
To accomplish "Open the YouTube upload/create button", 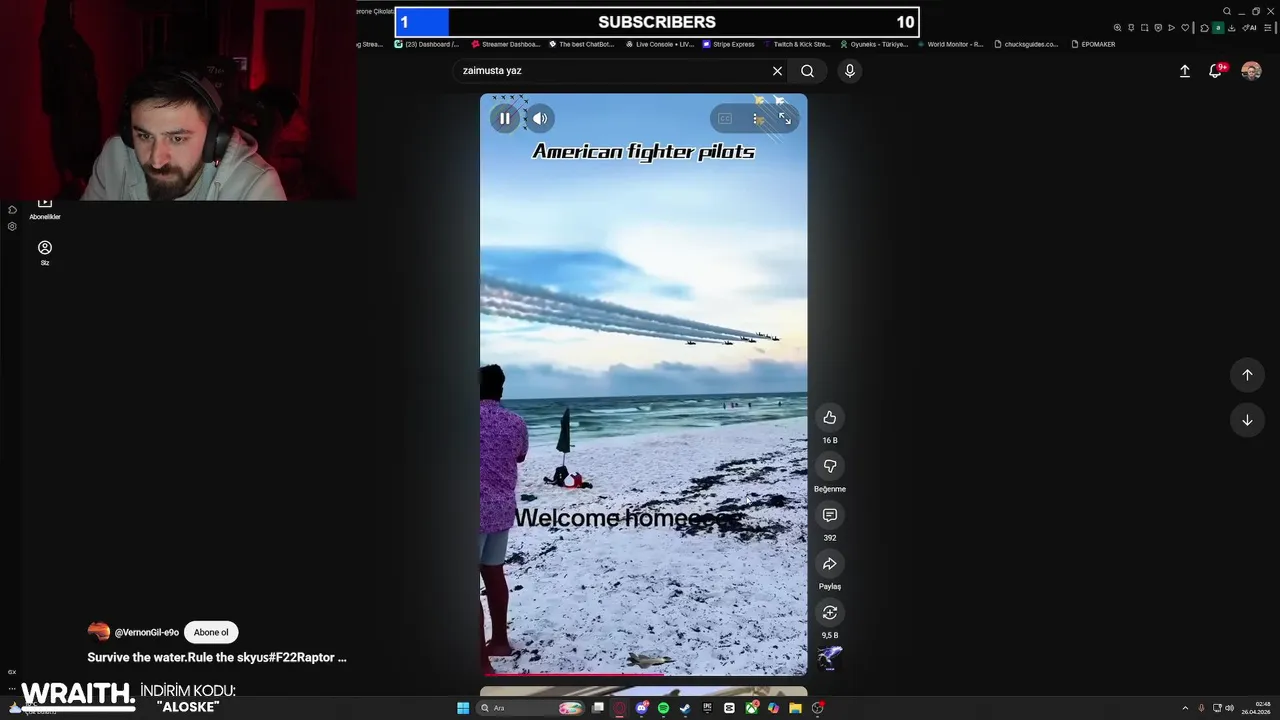I will point(1185,71).
